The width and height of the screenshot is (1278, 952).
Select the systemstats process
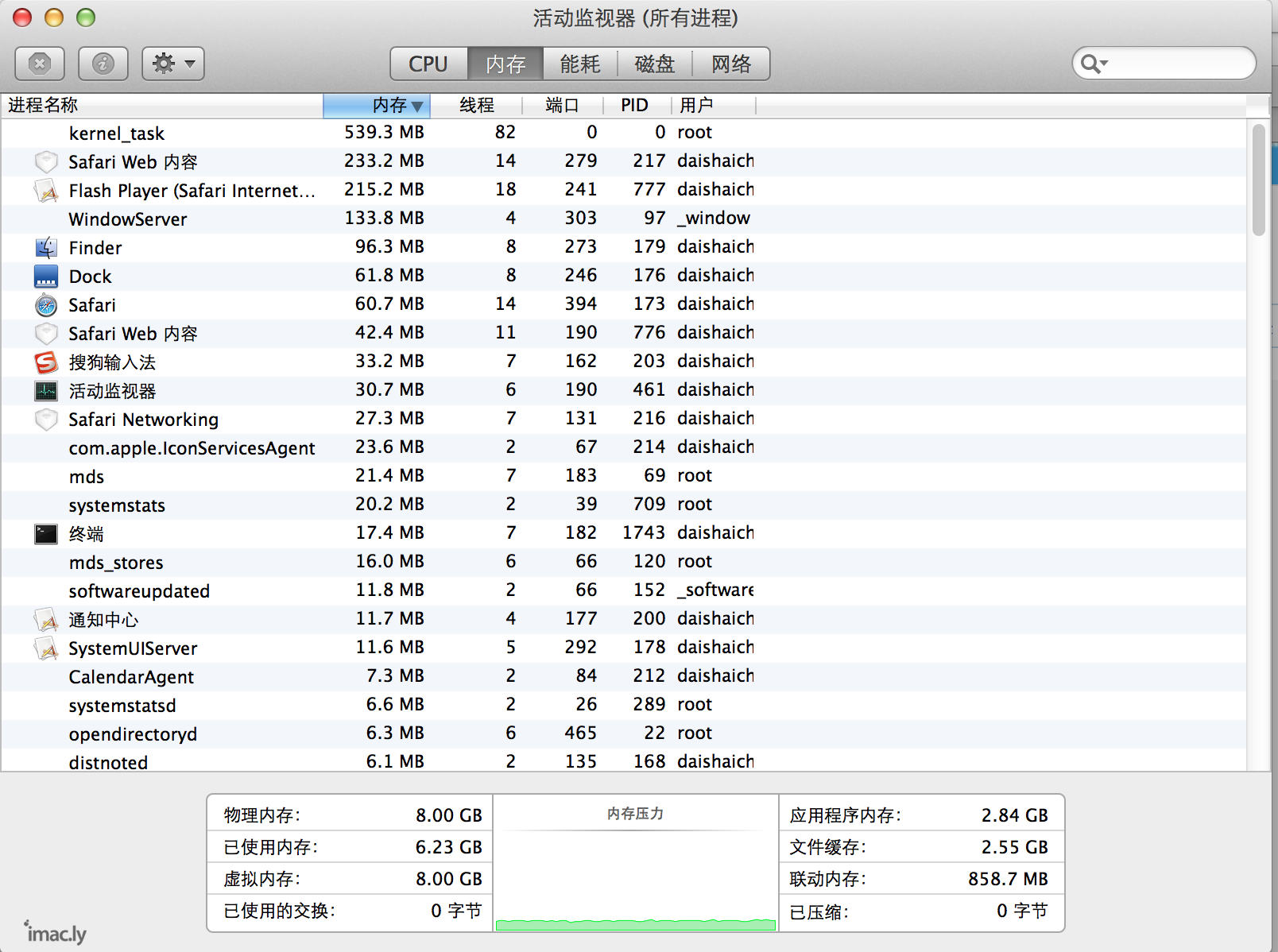click(623, 505)
